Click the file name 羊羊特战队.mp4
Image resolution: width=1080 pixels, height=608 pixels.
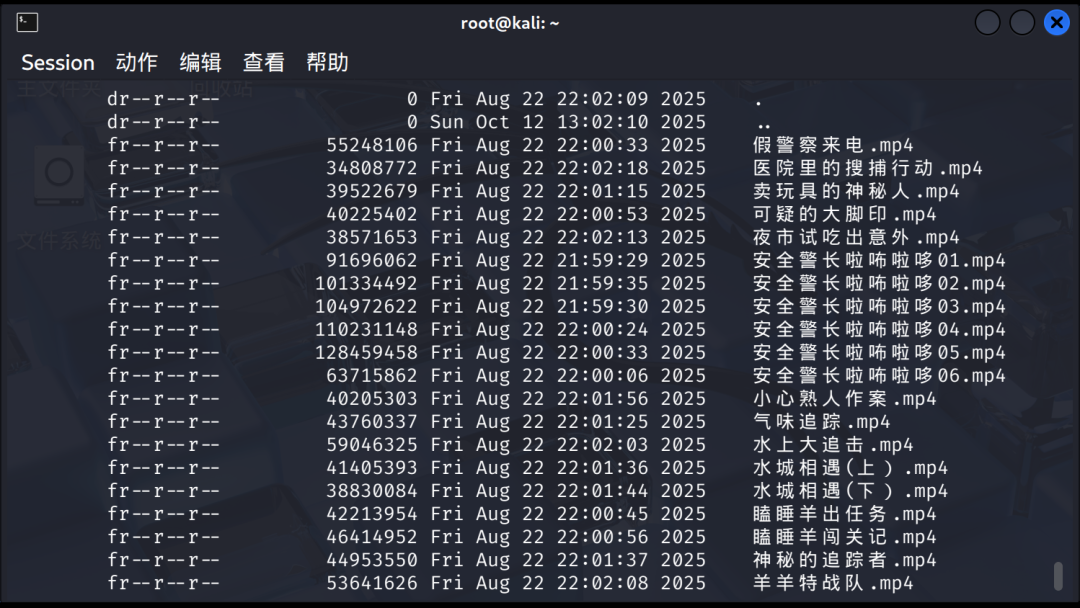[x=833, y=584]
